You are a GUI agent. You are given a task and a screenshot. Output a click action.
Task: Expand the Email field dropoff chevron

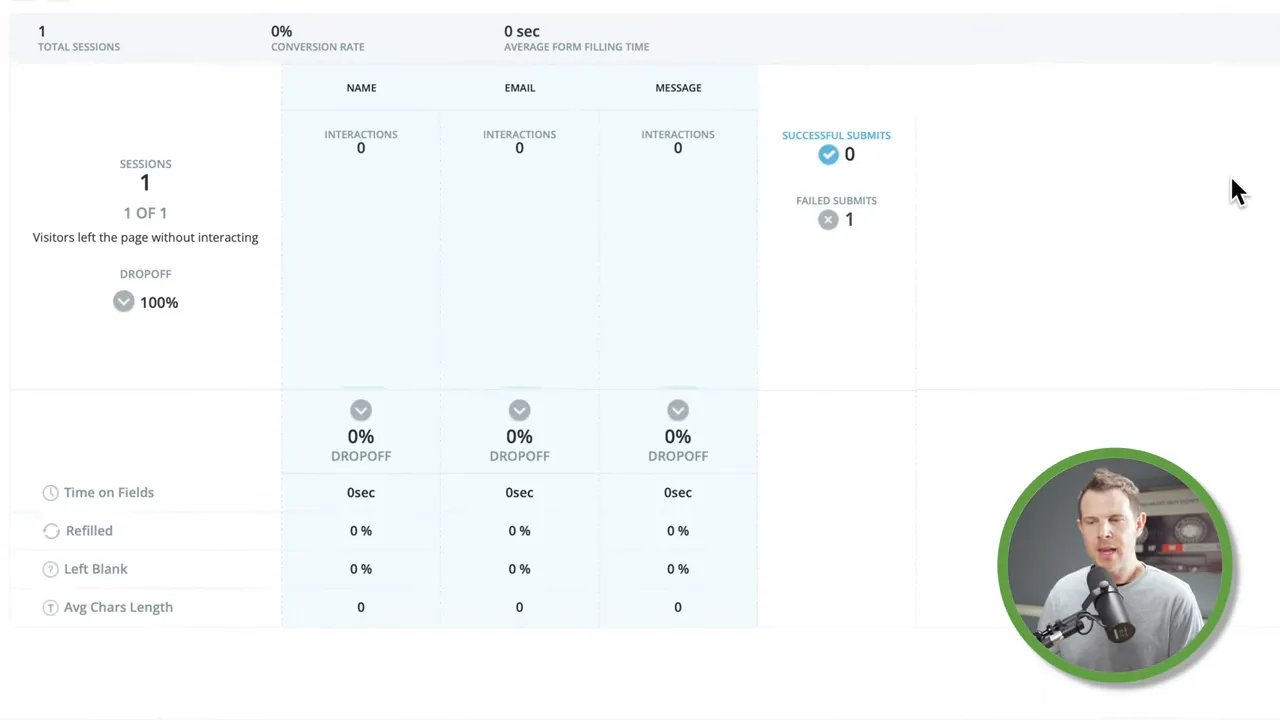coord(519,410)
